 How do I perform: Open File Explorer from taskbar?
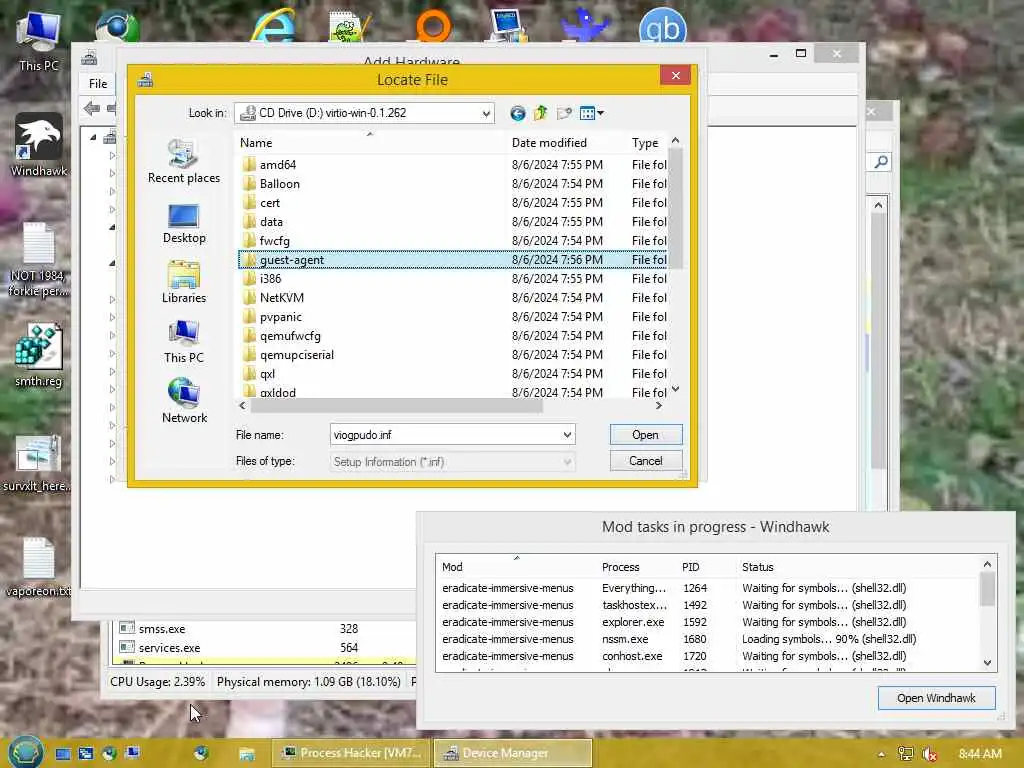coord(246,754)
